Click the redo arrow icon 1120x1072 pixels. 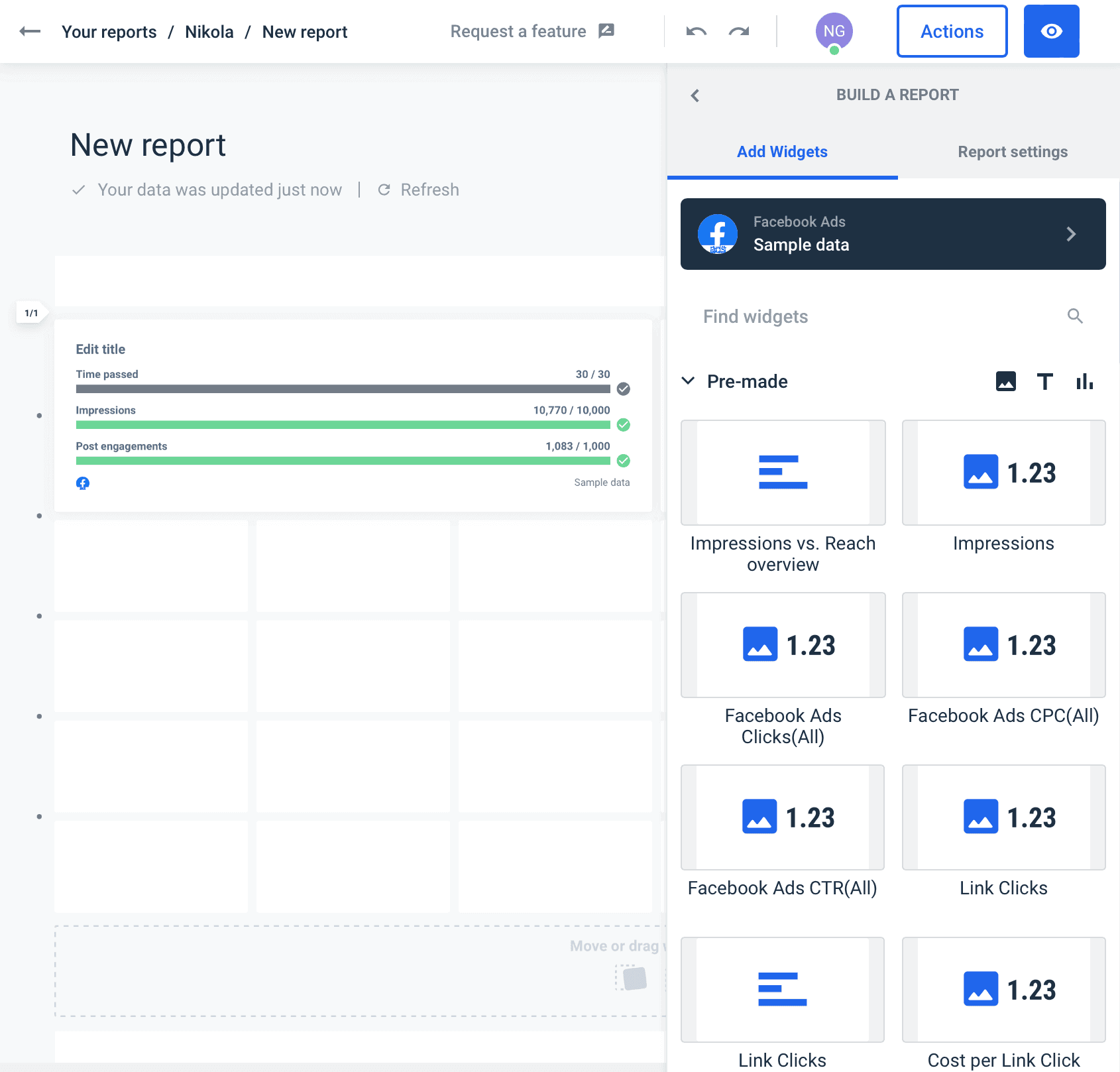(x=738, y=31)
